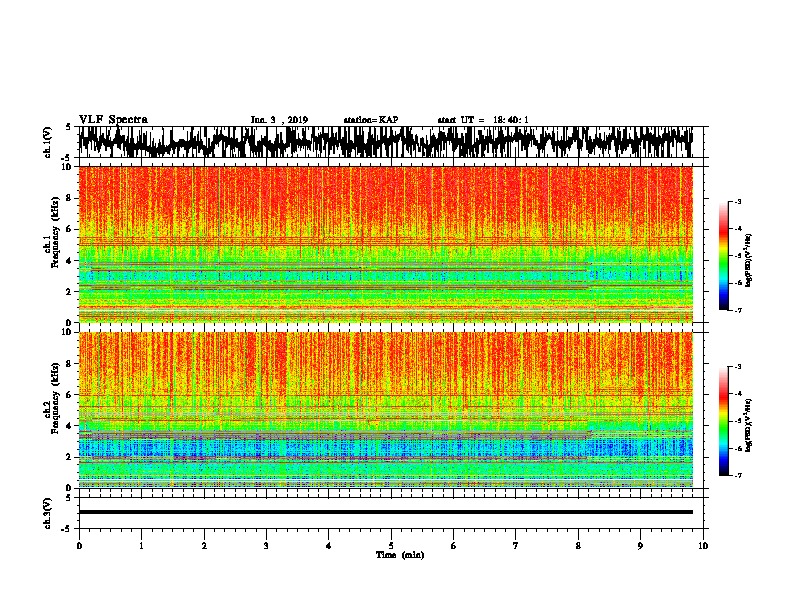Select the date text "Jan. 3, 2019"

(x=279, y=120)
